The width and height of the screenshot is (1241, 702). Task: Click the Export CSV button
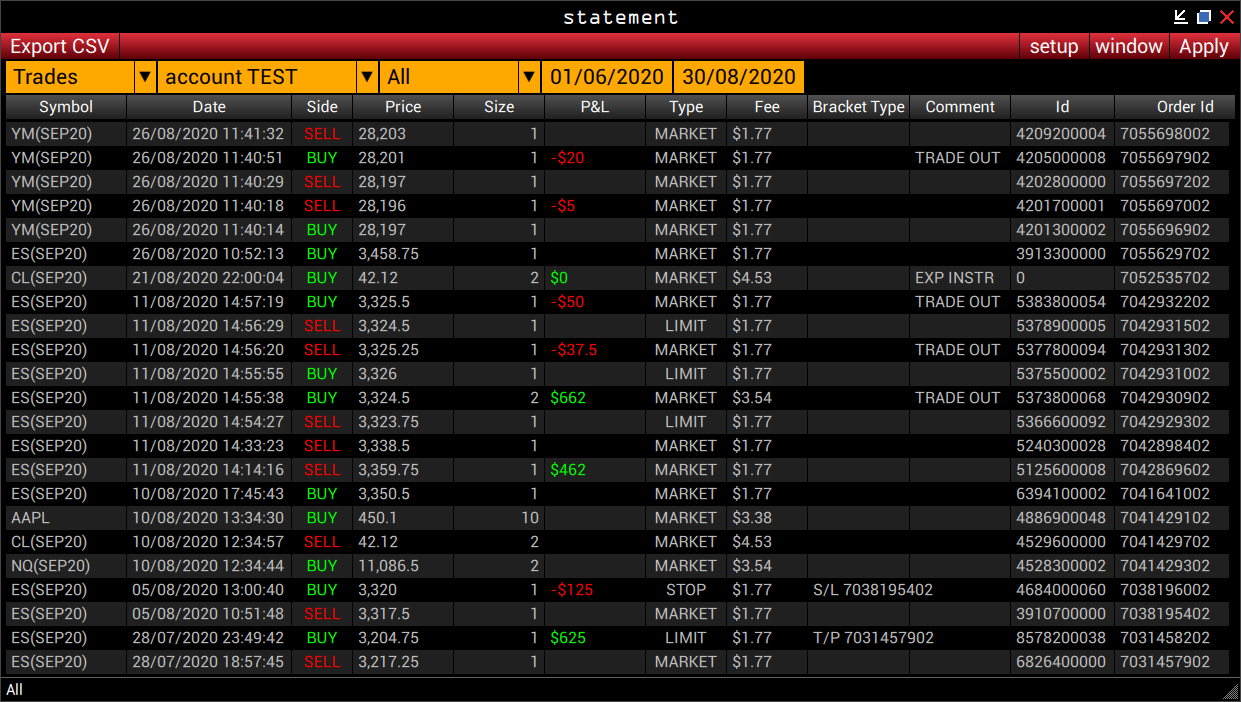click(60, 47)
